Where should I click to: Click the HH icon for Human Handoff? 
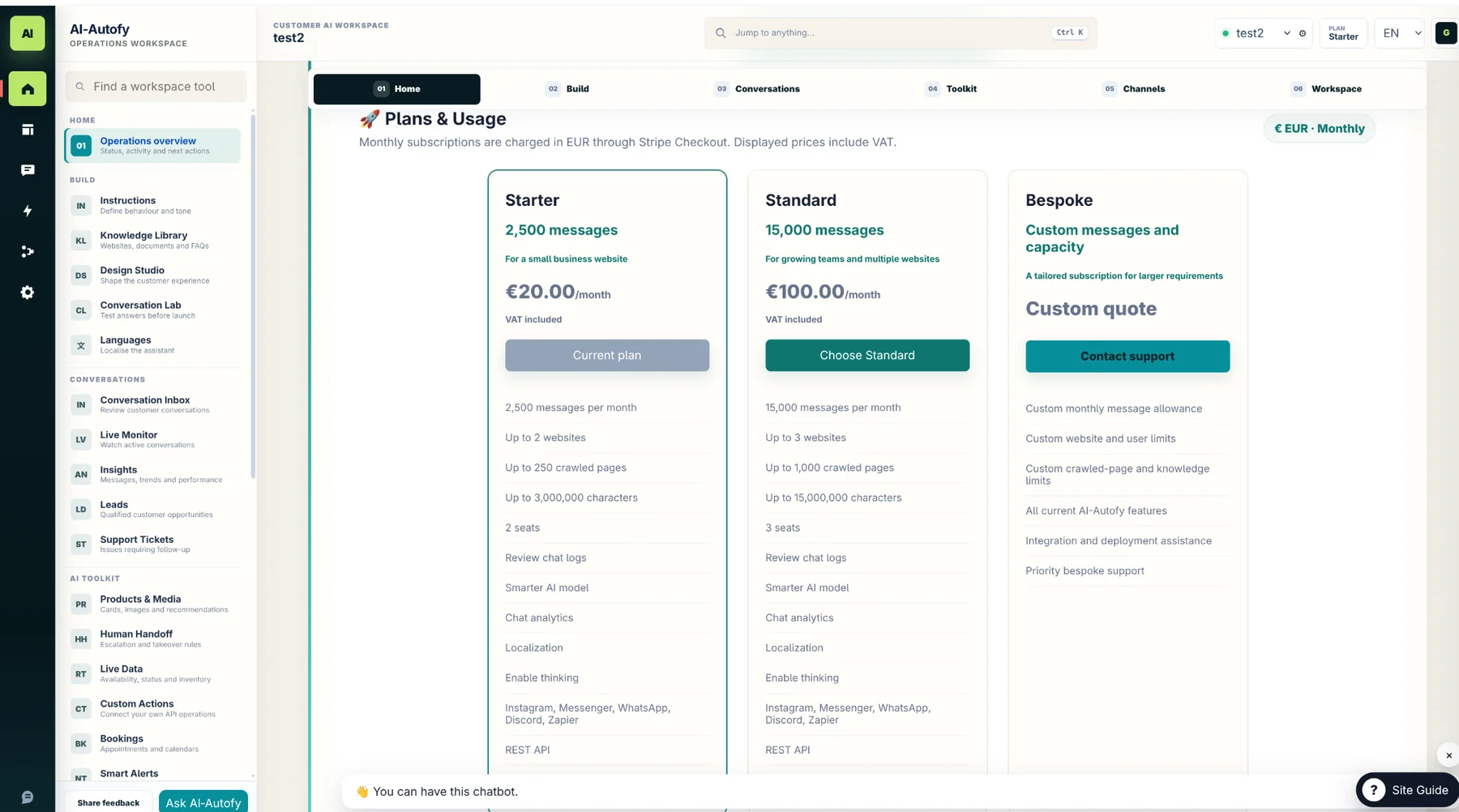81,639
